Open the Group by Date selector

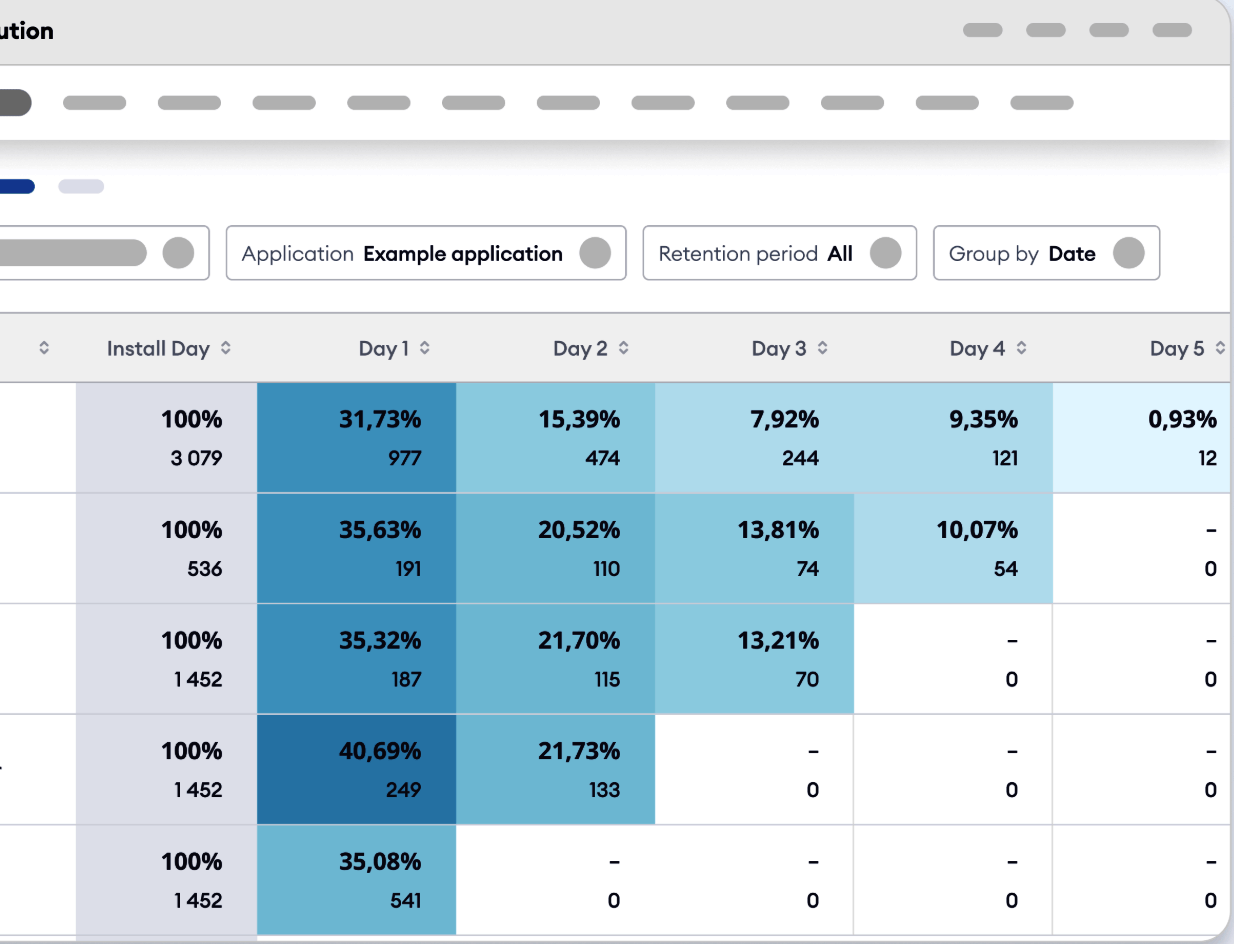[1046, 253]
